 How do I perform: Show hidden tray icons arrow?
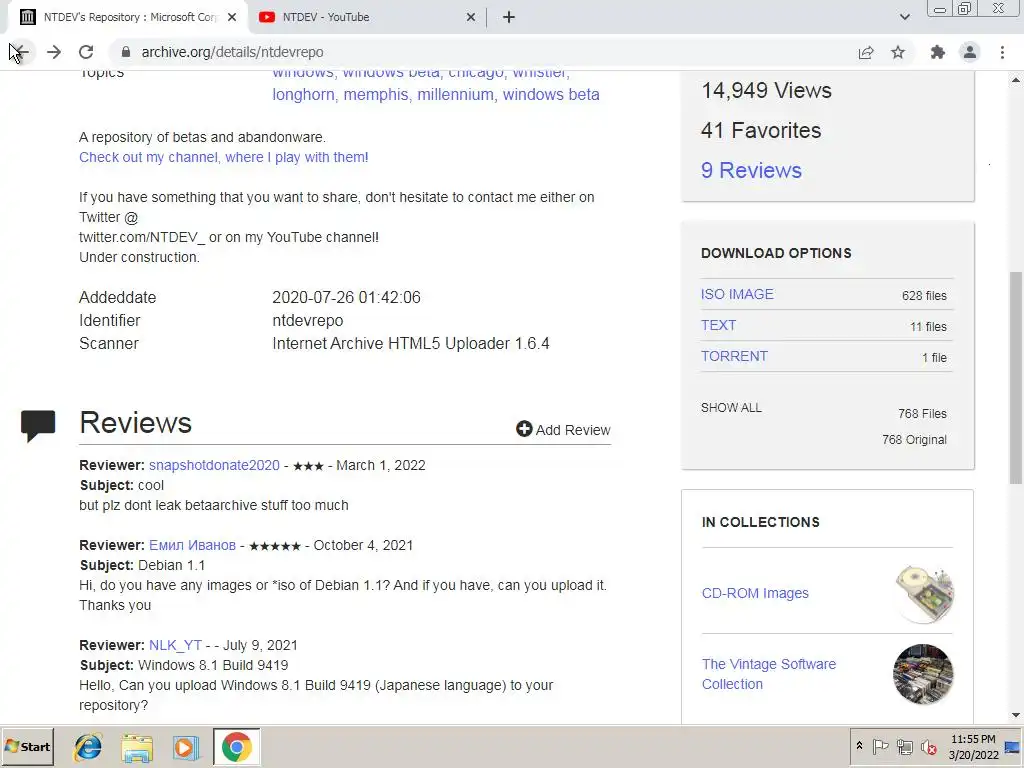tap(859, 746)
